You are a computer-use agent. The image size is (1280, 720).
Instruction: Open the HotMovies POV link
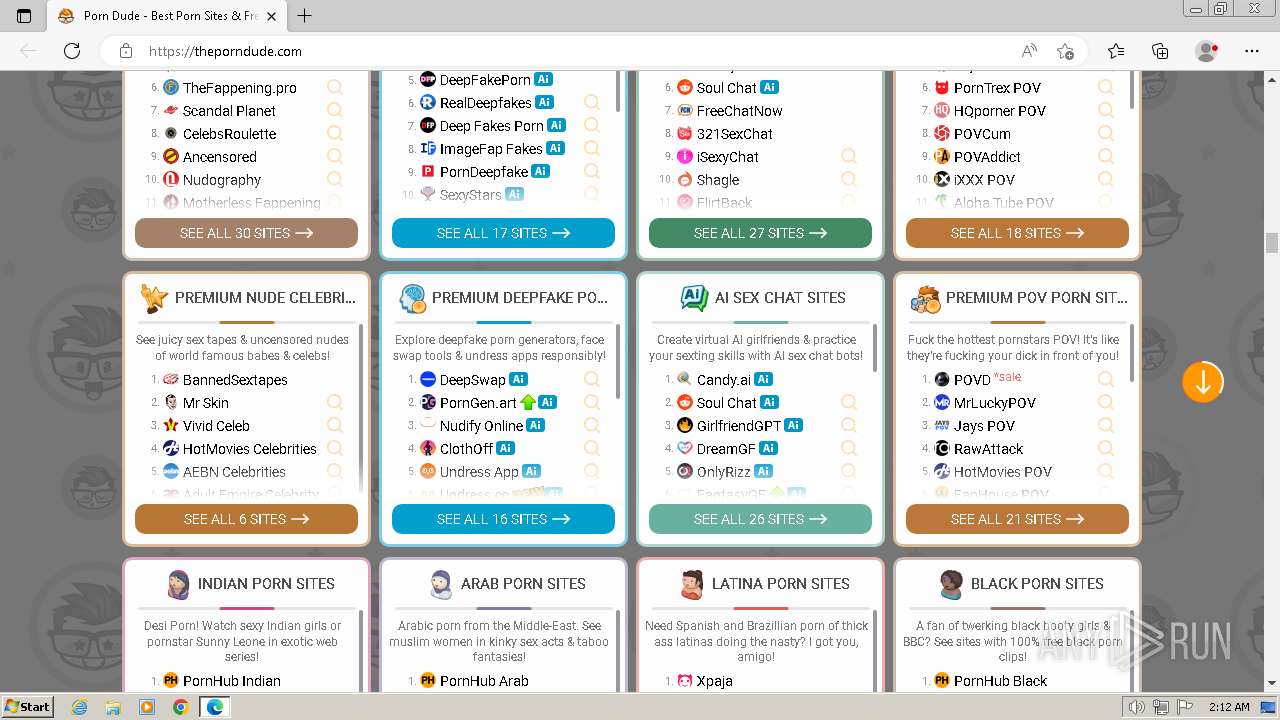coord(1003,472)
